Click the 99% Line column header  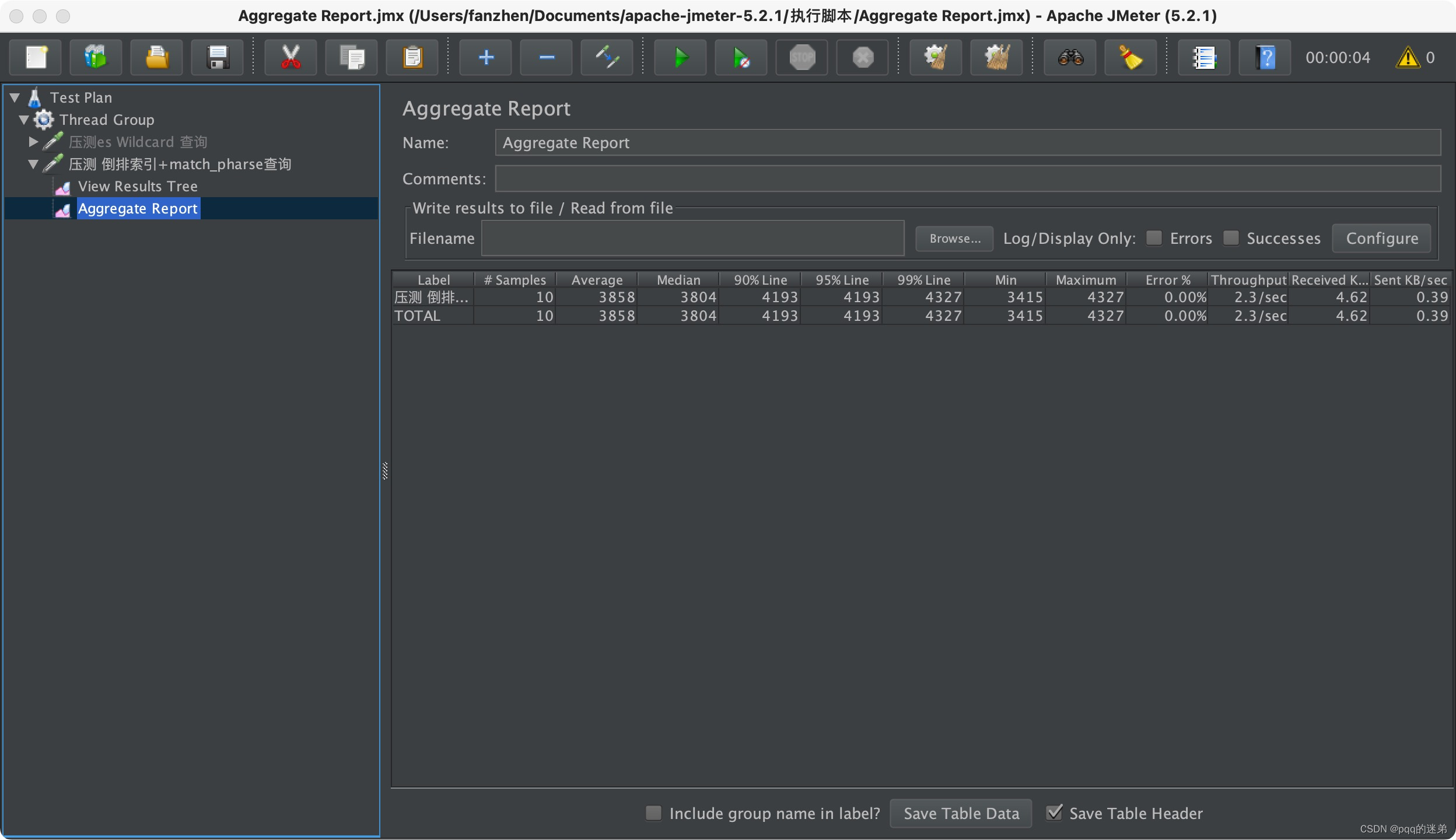923,280
